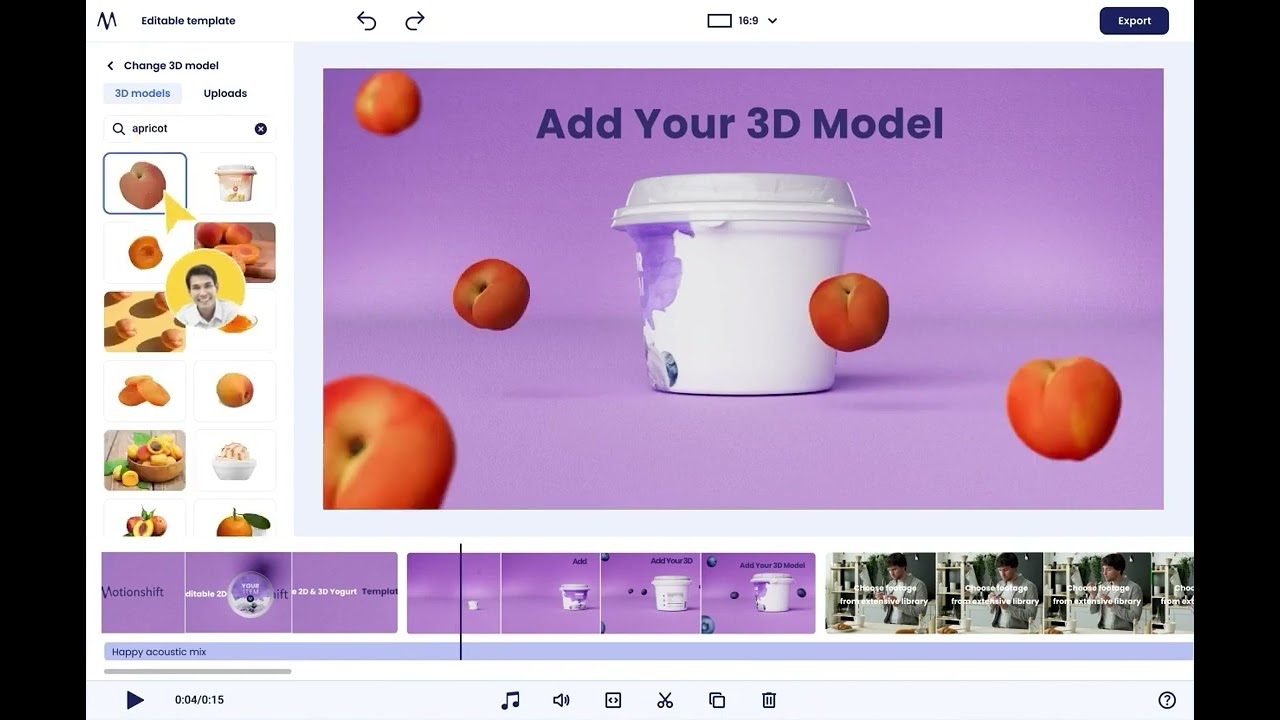Click the 0:04/0:15 time readout
Viewport: 1280px width, 720px height.
pos(199,700)
